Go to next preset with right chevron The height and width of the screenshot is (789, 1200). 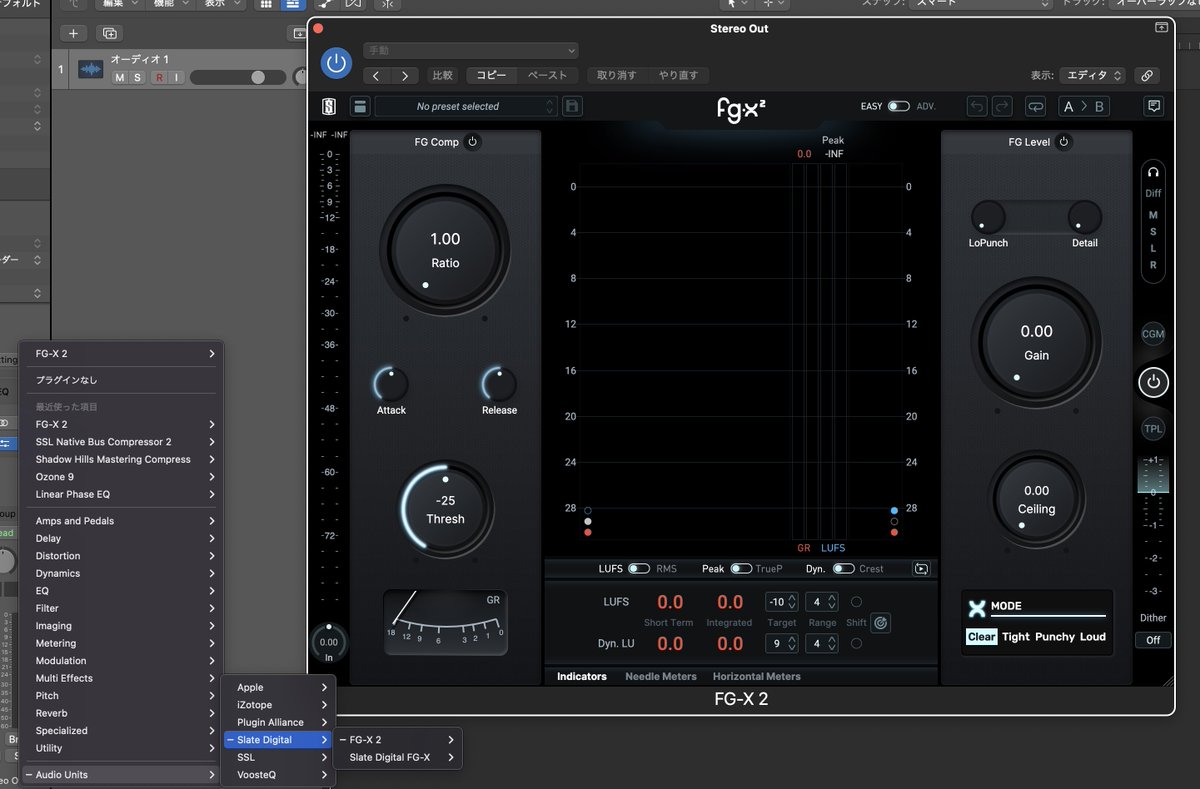[404, 75]
